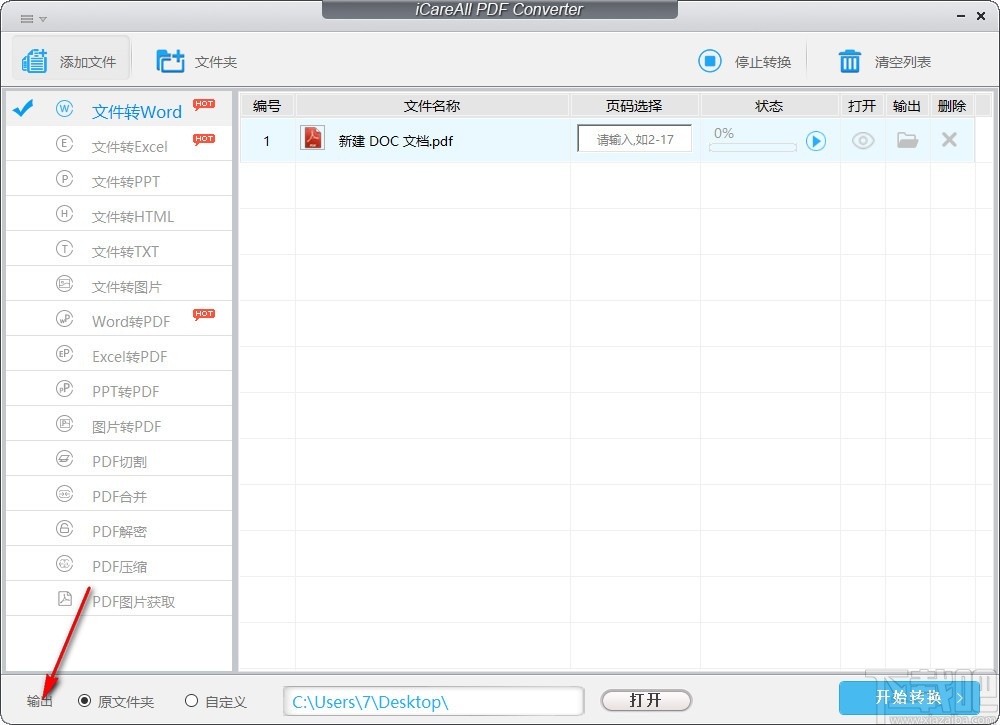Open the 添加文件 toolbar icon
This screenshot has width=1000, height=725.
click(70, 60)
